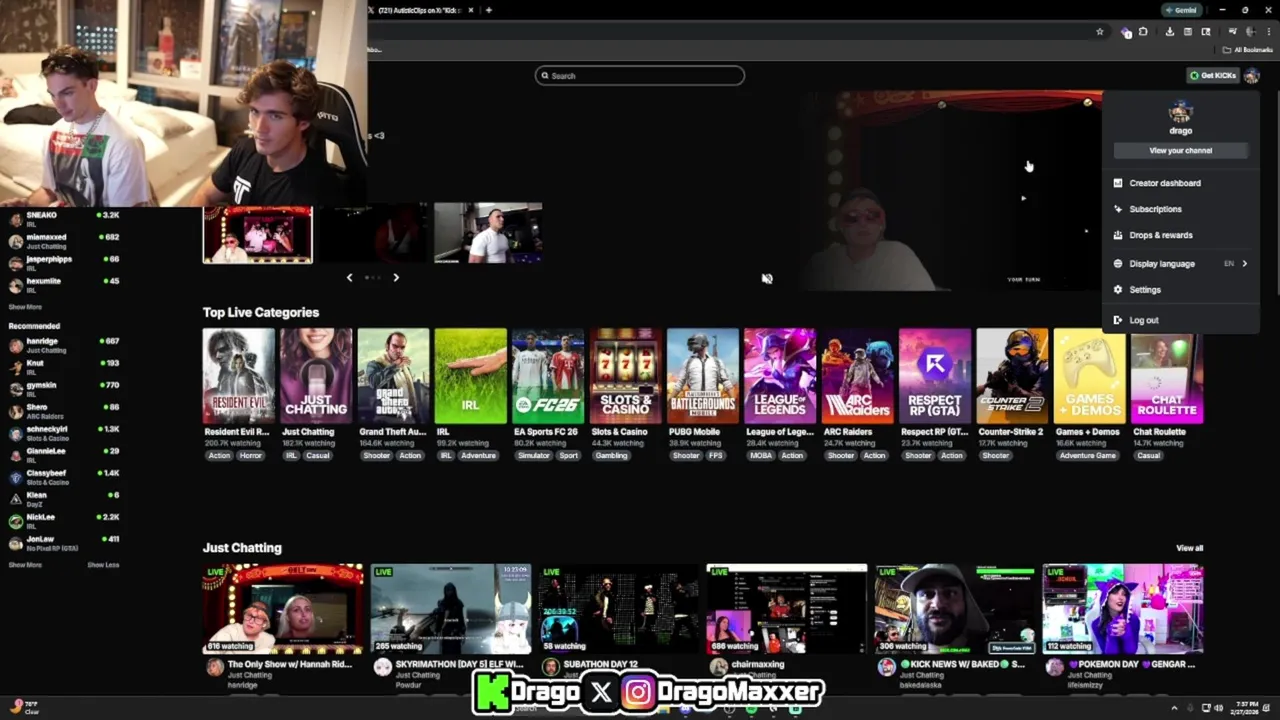Select the featured thumbnail of man in white shirt

point(488,233)
